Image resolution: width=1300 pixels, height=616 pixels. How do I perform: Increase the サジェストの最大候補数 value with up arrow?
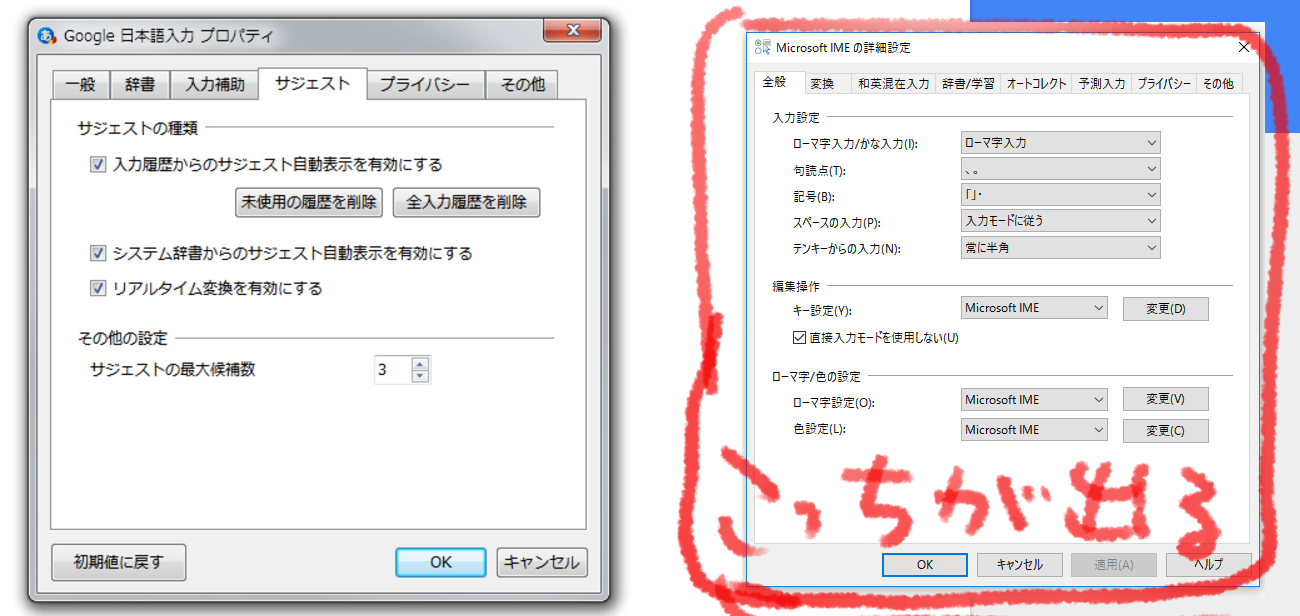point(420,364)
